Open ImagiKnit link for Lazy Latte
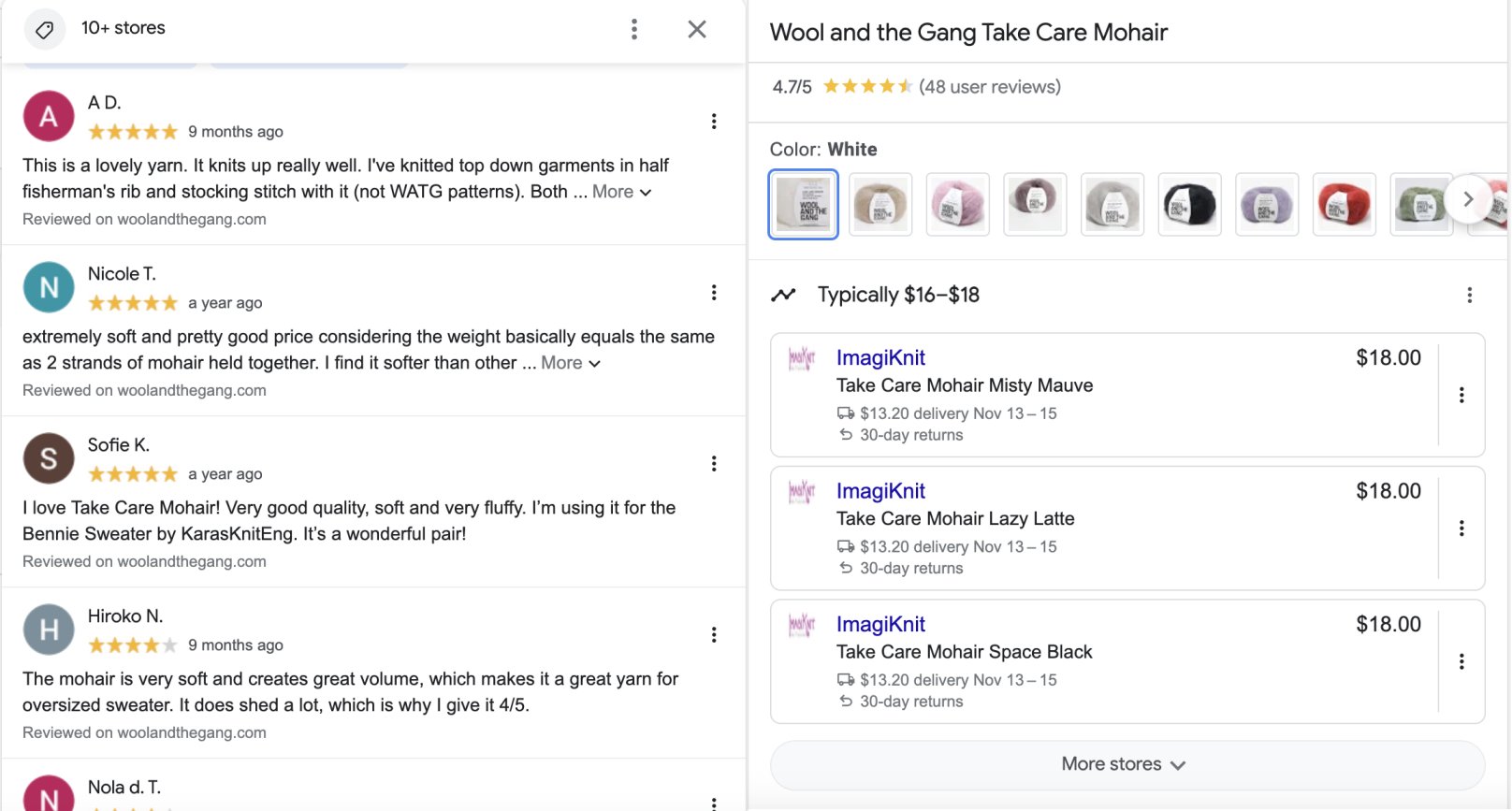 pos(880,491)
